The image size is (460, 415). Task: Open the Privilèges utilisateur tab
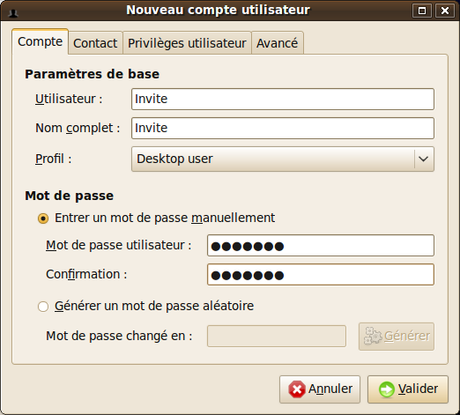click(x=187, y=43)
